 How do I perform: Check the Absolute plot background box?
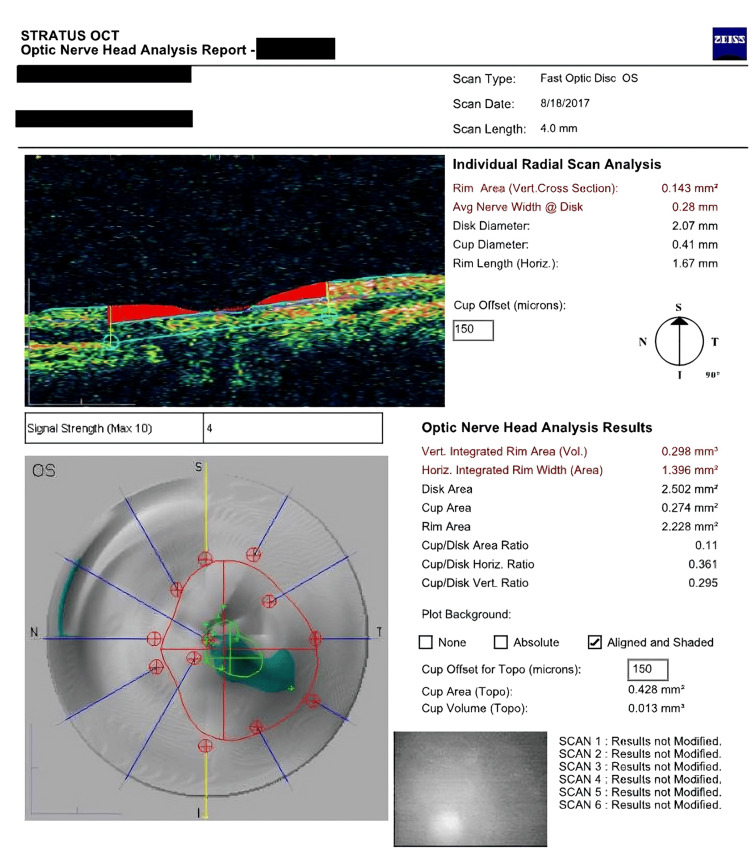pos(500,642)
